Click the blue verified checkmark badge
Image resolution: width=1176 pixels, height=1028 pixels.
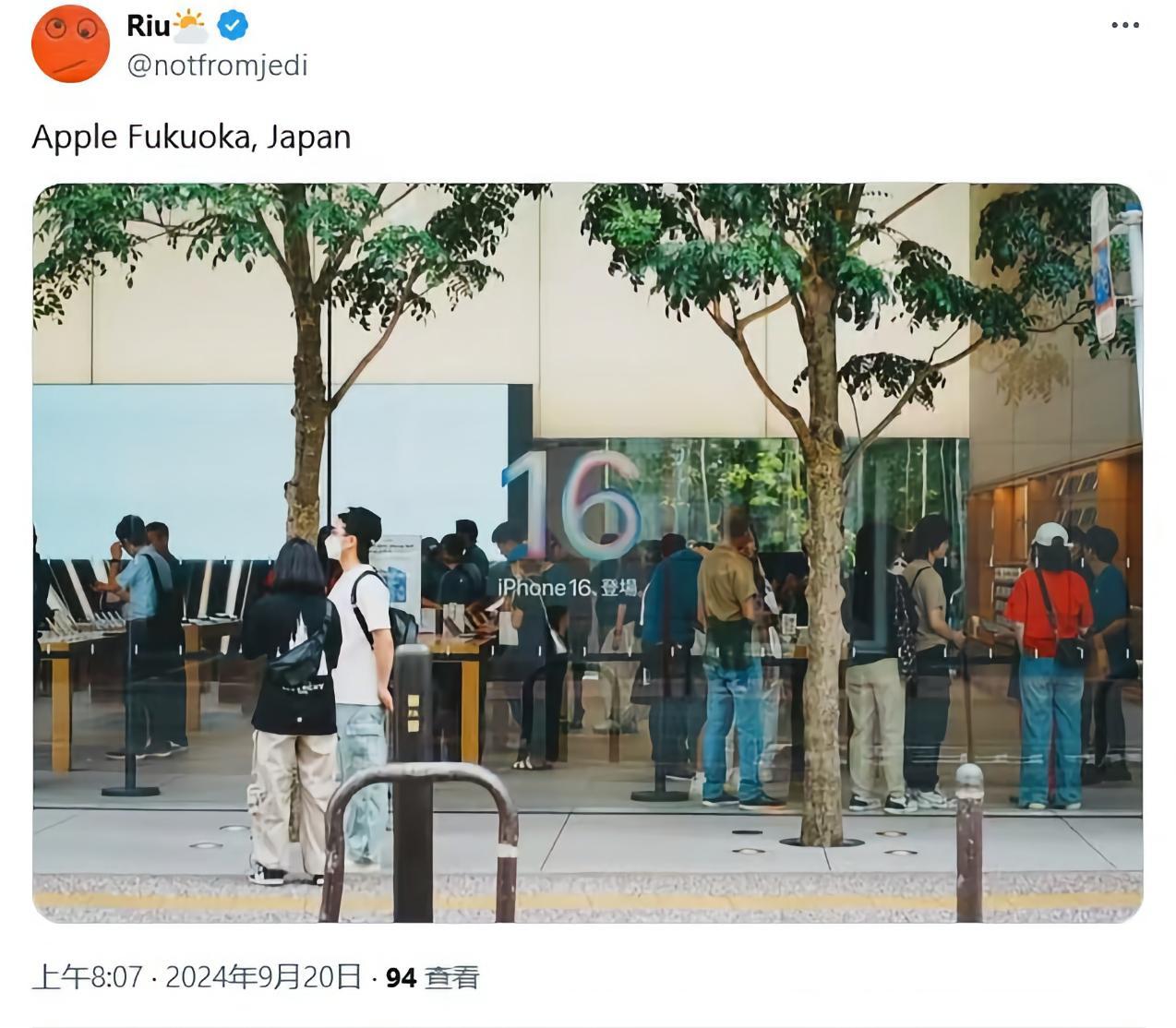click(233, 26)
